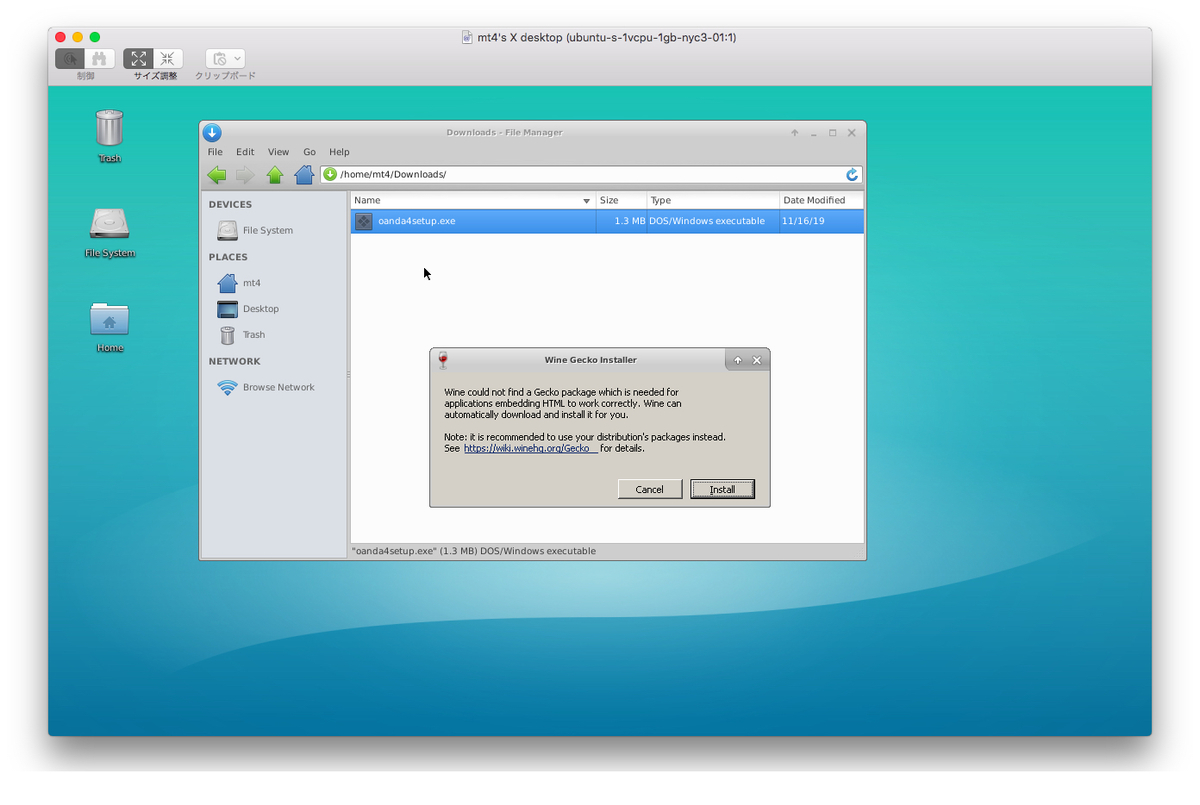Open home folder via house toolbar icon
The image size is (1200, 805).
[x=304, y=175]
